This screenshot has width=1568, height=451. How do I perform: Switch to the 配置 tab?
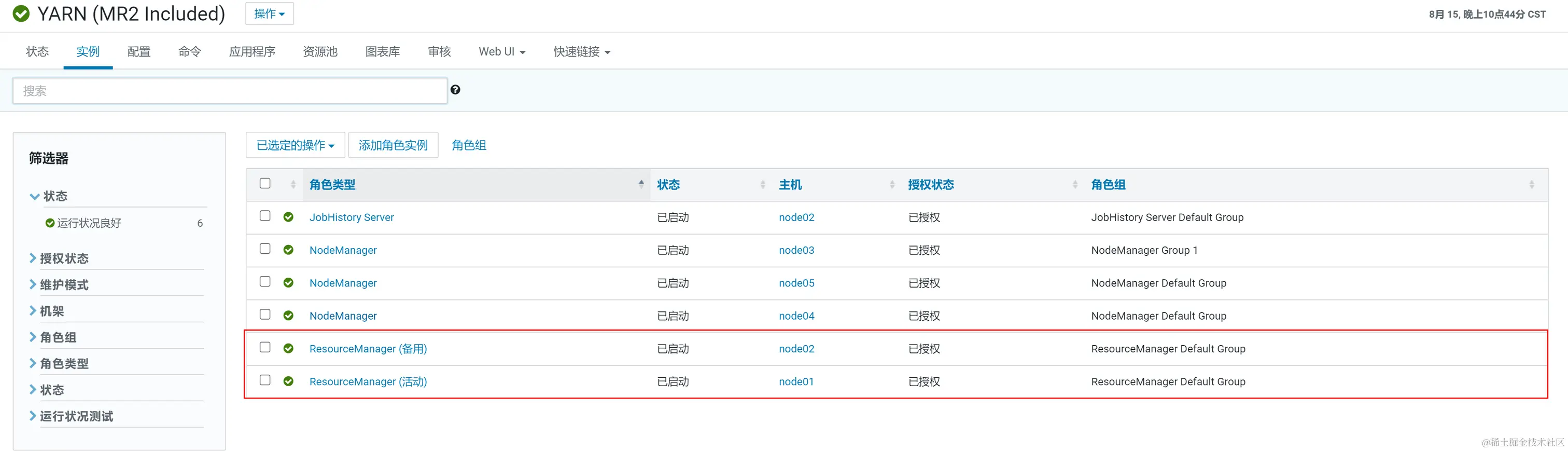[x=139, y=52]
